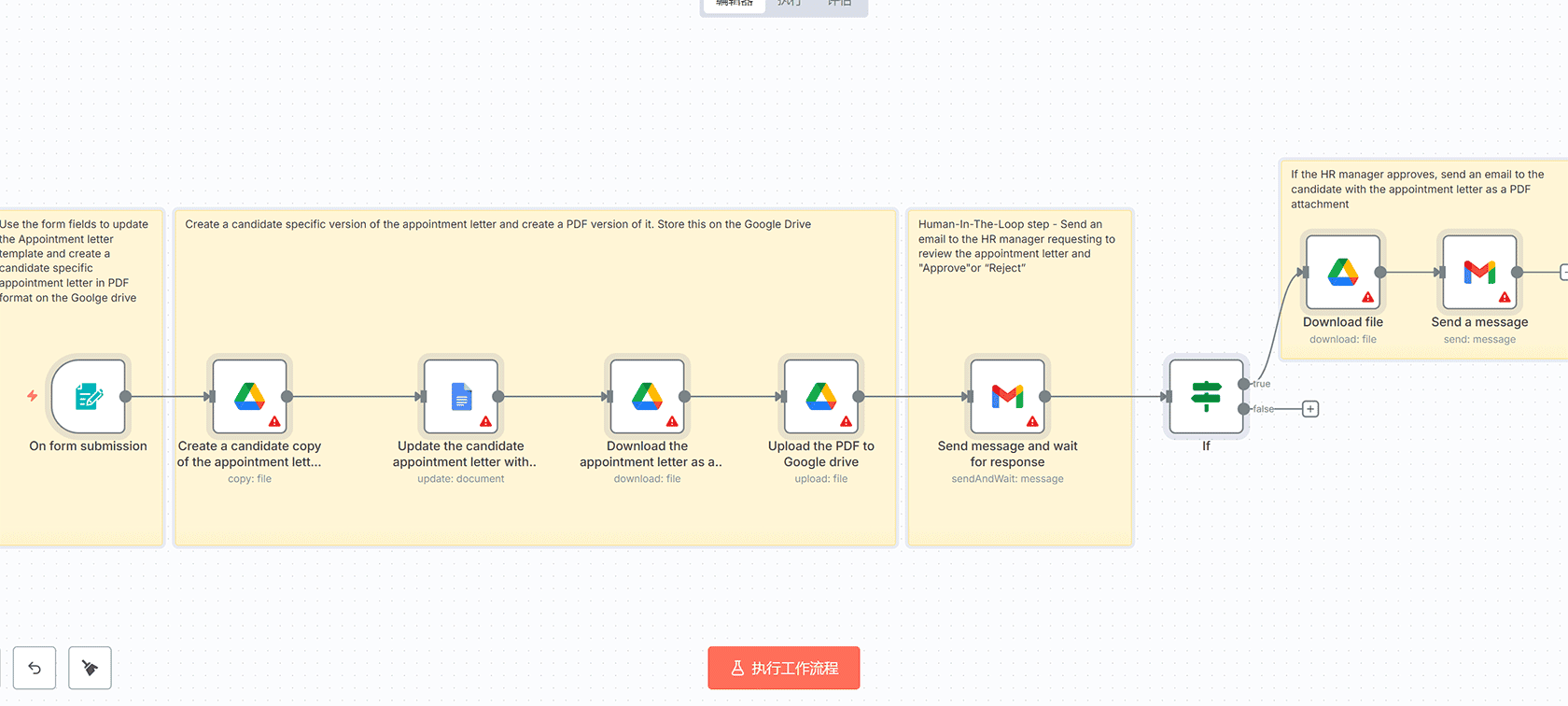Select the Download file Drive node
Image resolution: width=1568 pixels, height=706 pixels.
(1342, 272)
